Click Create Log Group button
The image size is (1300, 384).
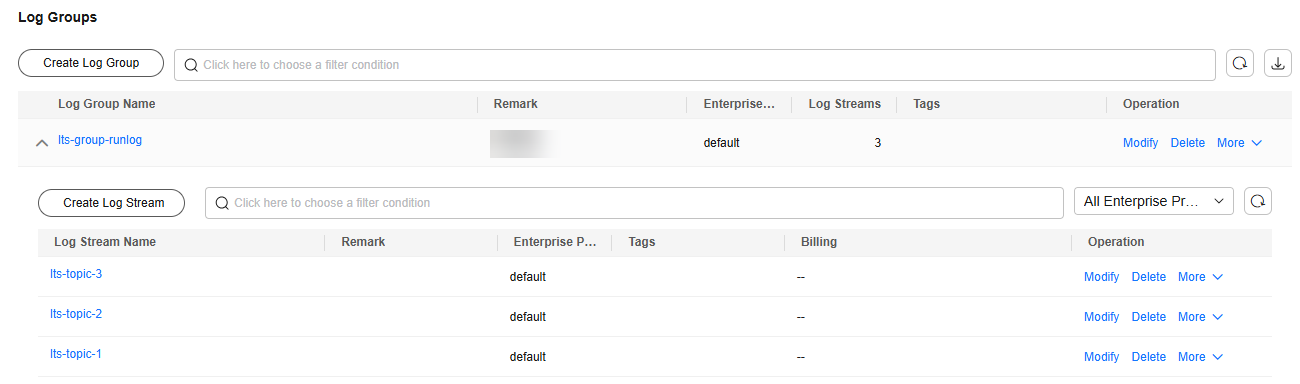coord(91,63)
